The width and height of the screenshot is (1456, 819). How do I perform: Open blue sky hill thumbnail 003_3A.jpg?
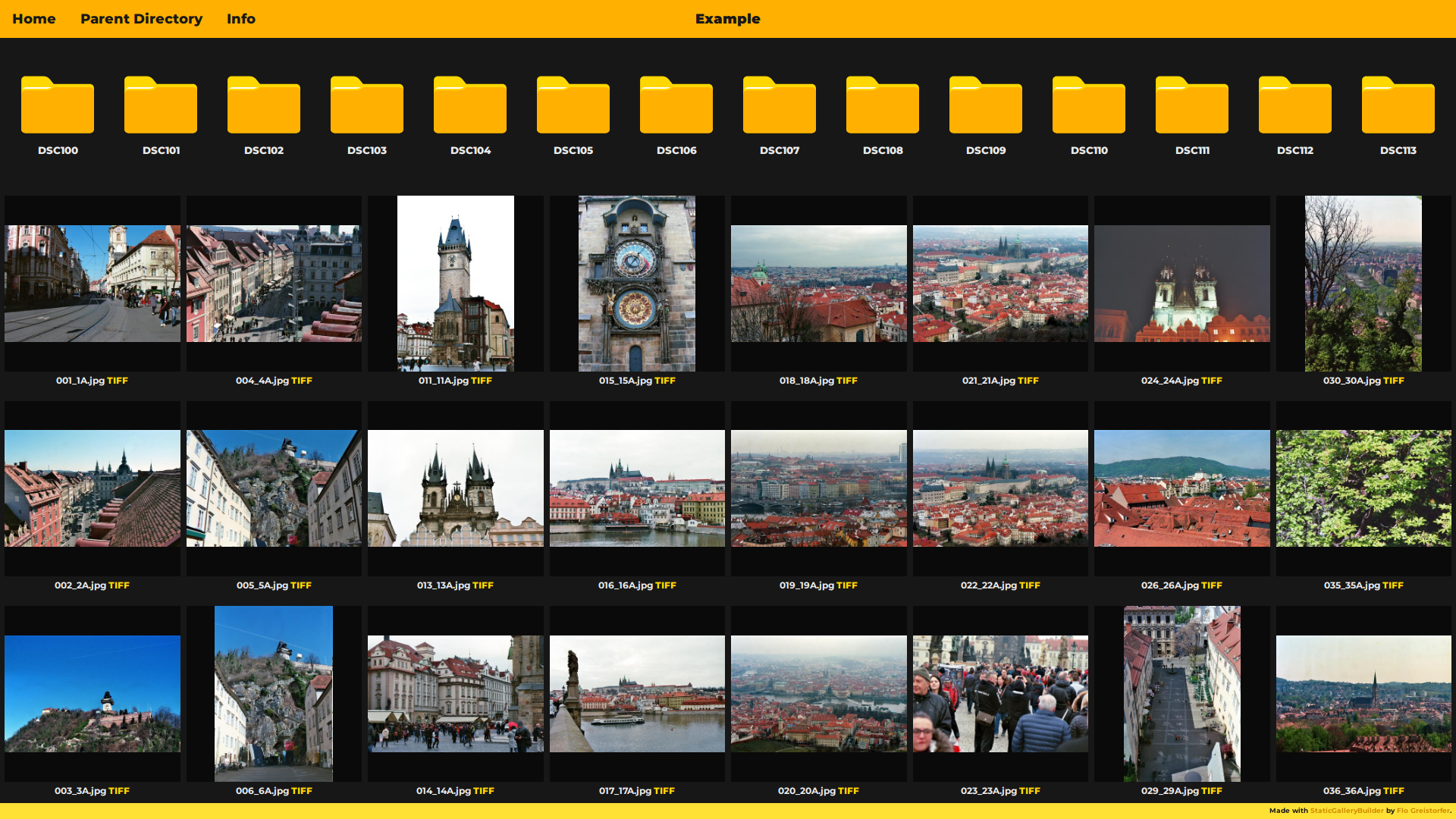click(93, 694)
